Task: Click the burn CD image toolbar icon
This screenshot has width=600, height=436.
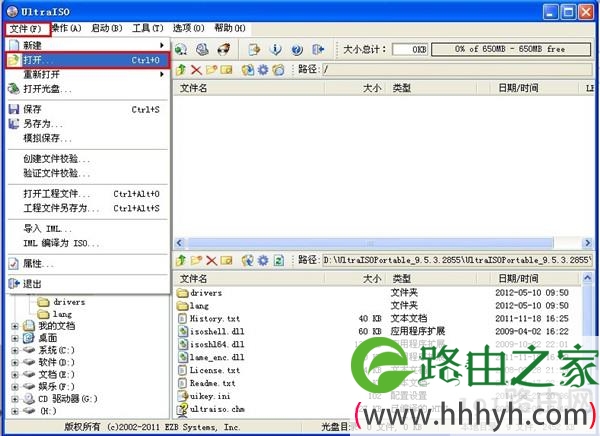Action: [x=202, y=49]
